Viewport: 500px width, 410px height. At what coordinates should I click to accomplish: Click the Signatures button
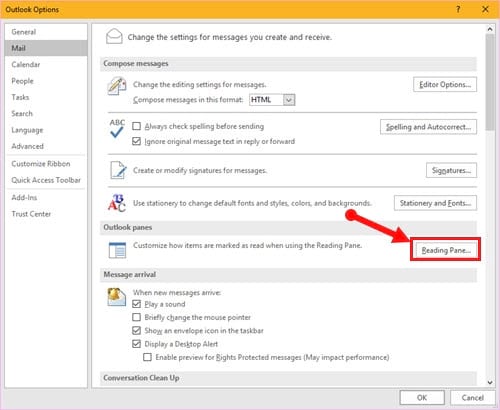coord(451,170)
